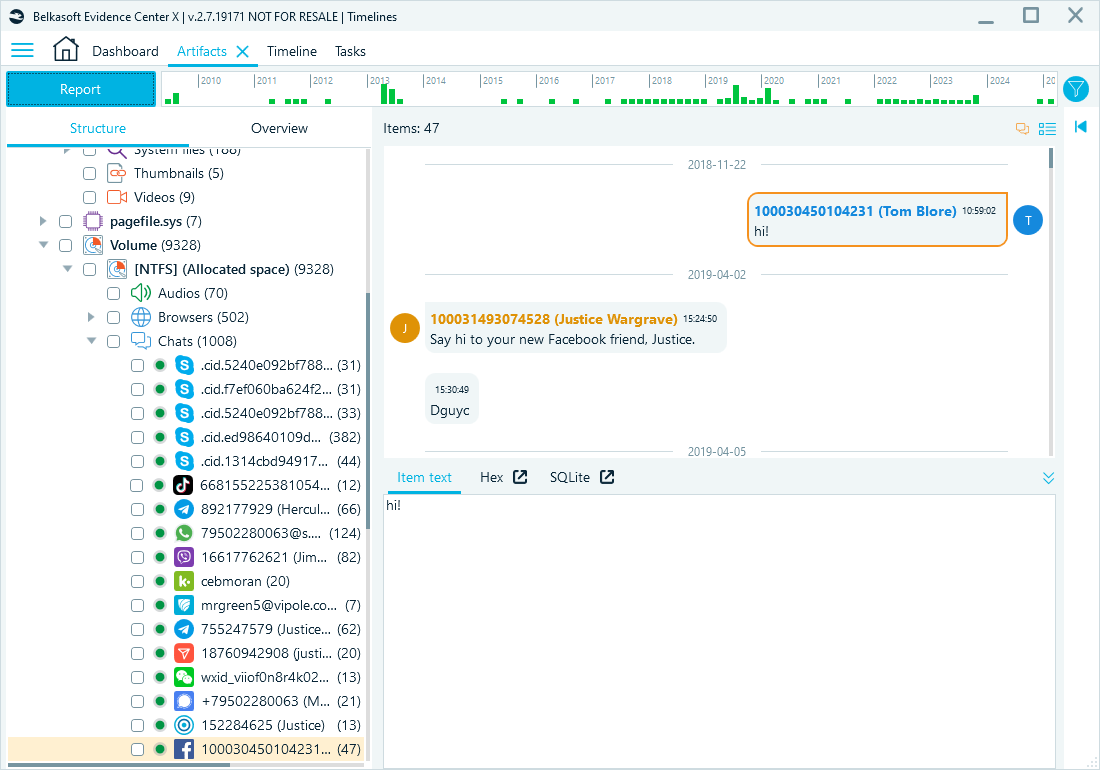Check the Chats (1008) checkbox
Viewport: 1100px width, 770px height.
tap(113, 341)
